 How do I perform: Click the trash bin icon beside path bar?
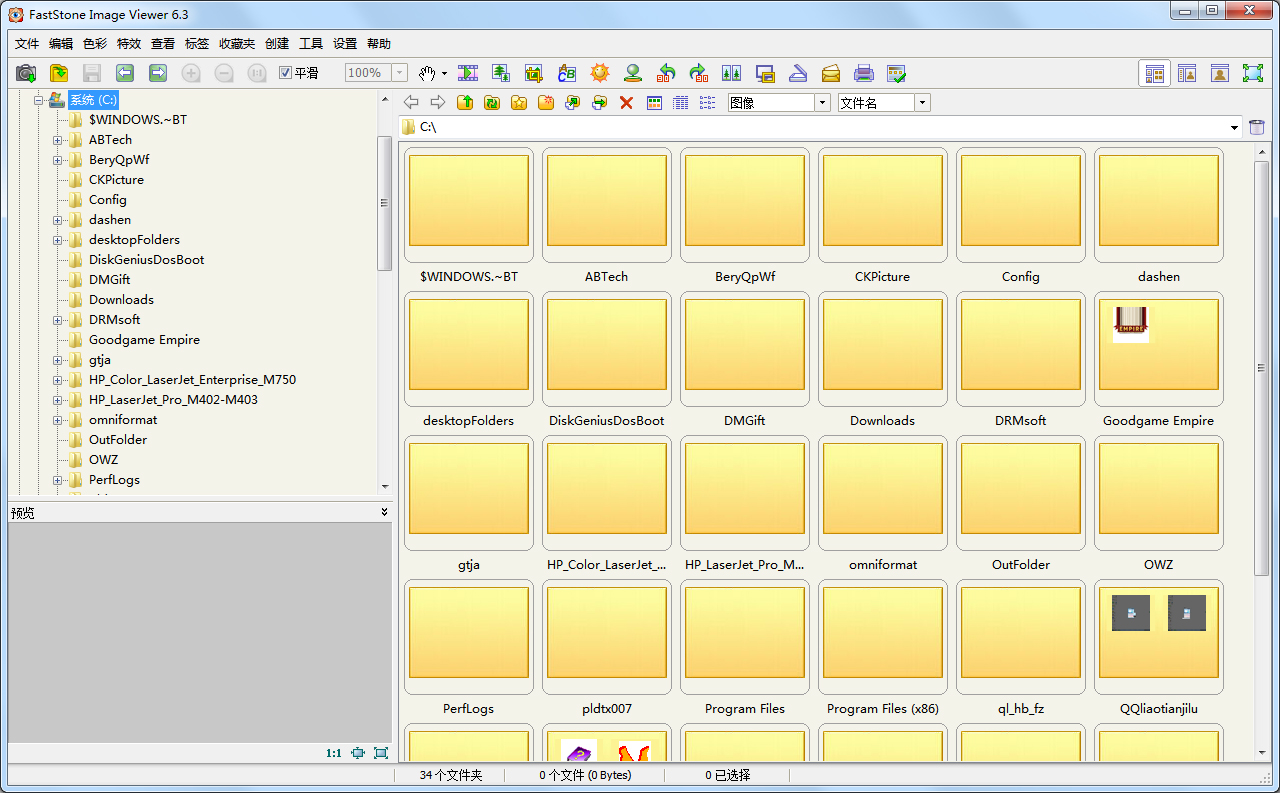point(1258,127)
